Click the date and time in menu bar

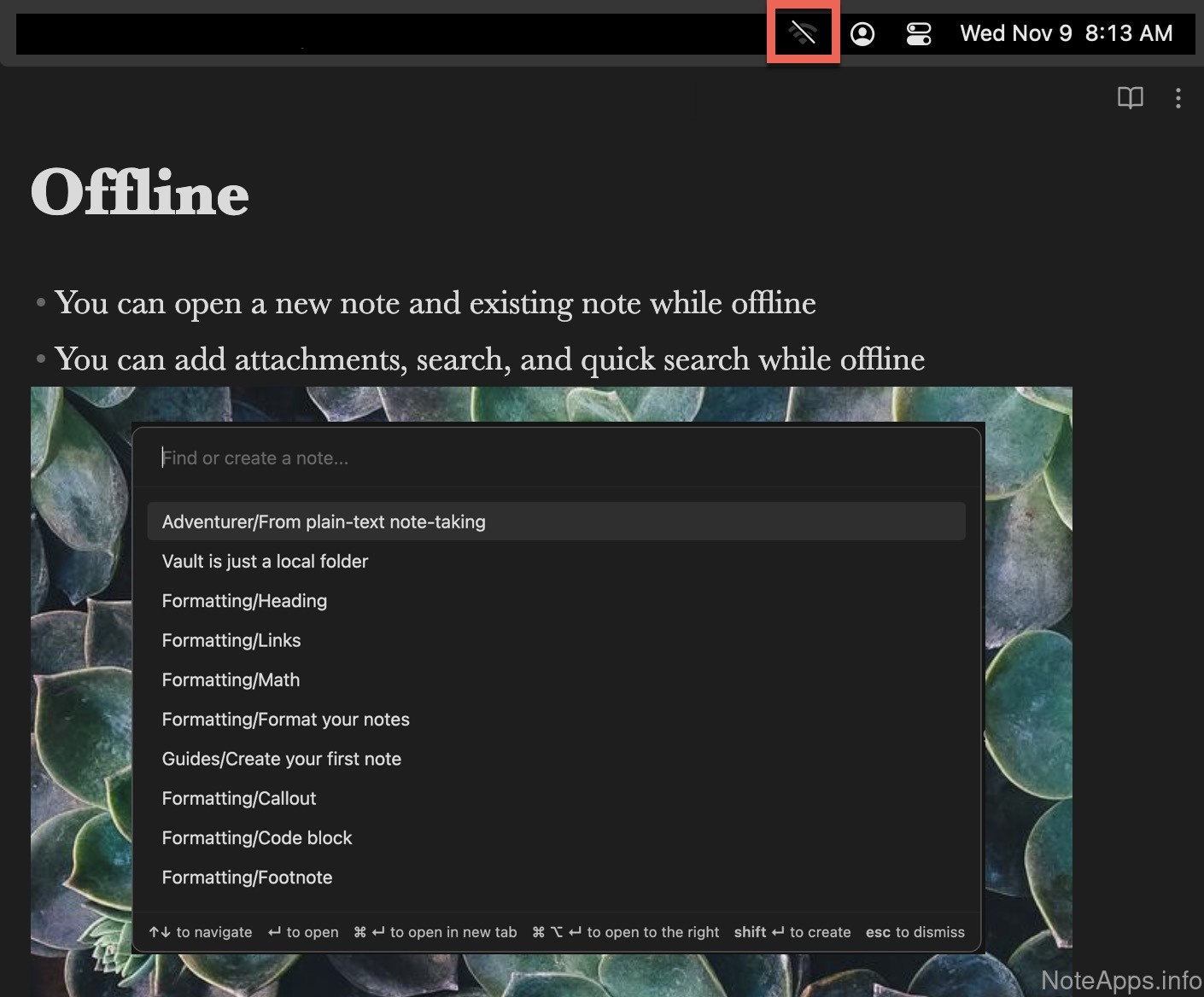[x=1066, y=33]
